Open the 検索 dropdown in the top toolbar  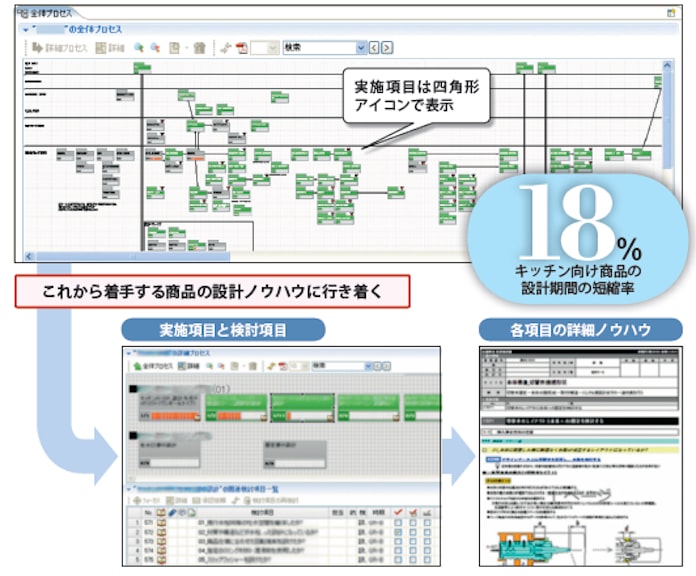click(362, 47)
